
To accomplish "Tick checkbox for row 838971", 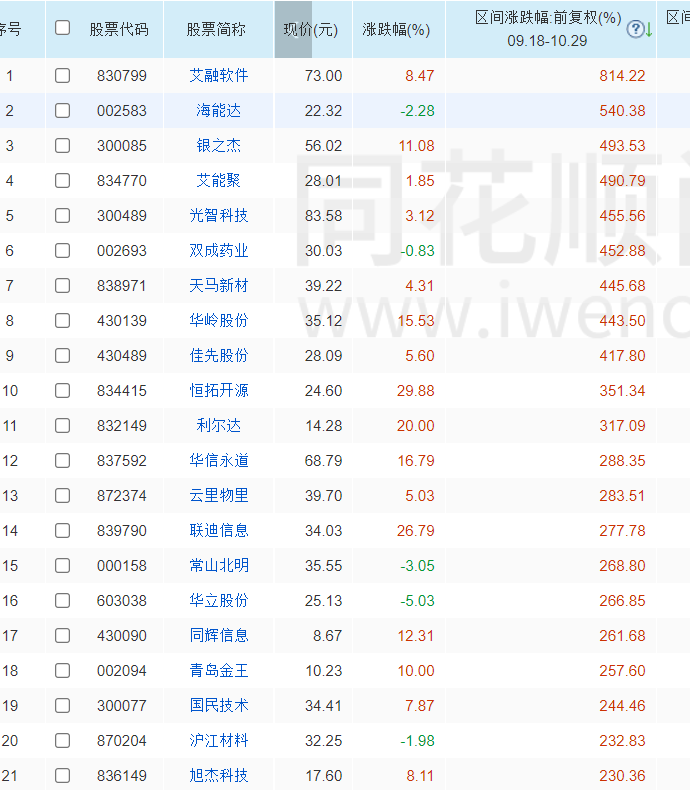I will 62,286.
